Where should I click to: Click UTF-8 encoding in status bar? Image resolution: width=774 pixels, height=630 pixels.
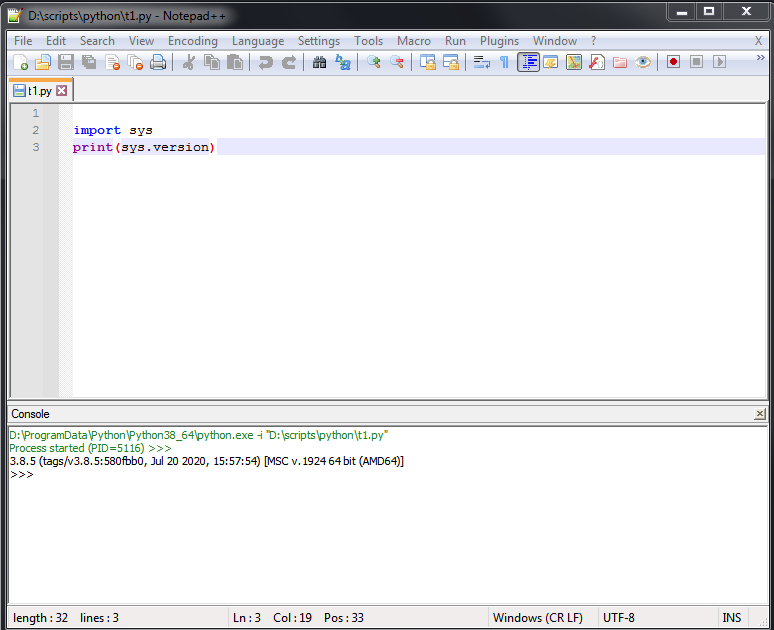coord(619,618)
